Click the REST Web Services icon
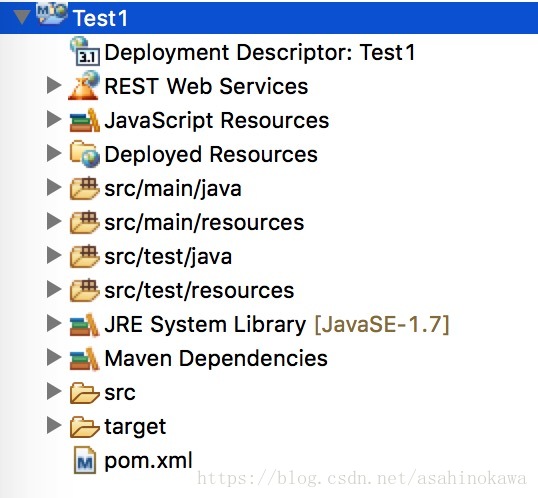538x498 pixels. 84,85
